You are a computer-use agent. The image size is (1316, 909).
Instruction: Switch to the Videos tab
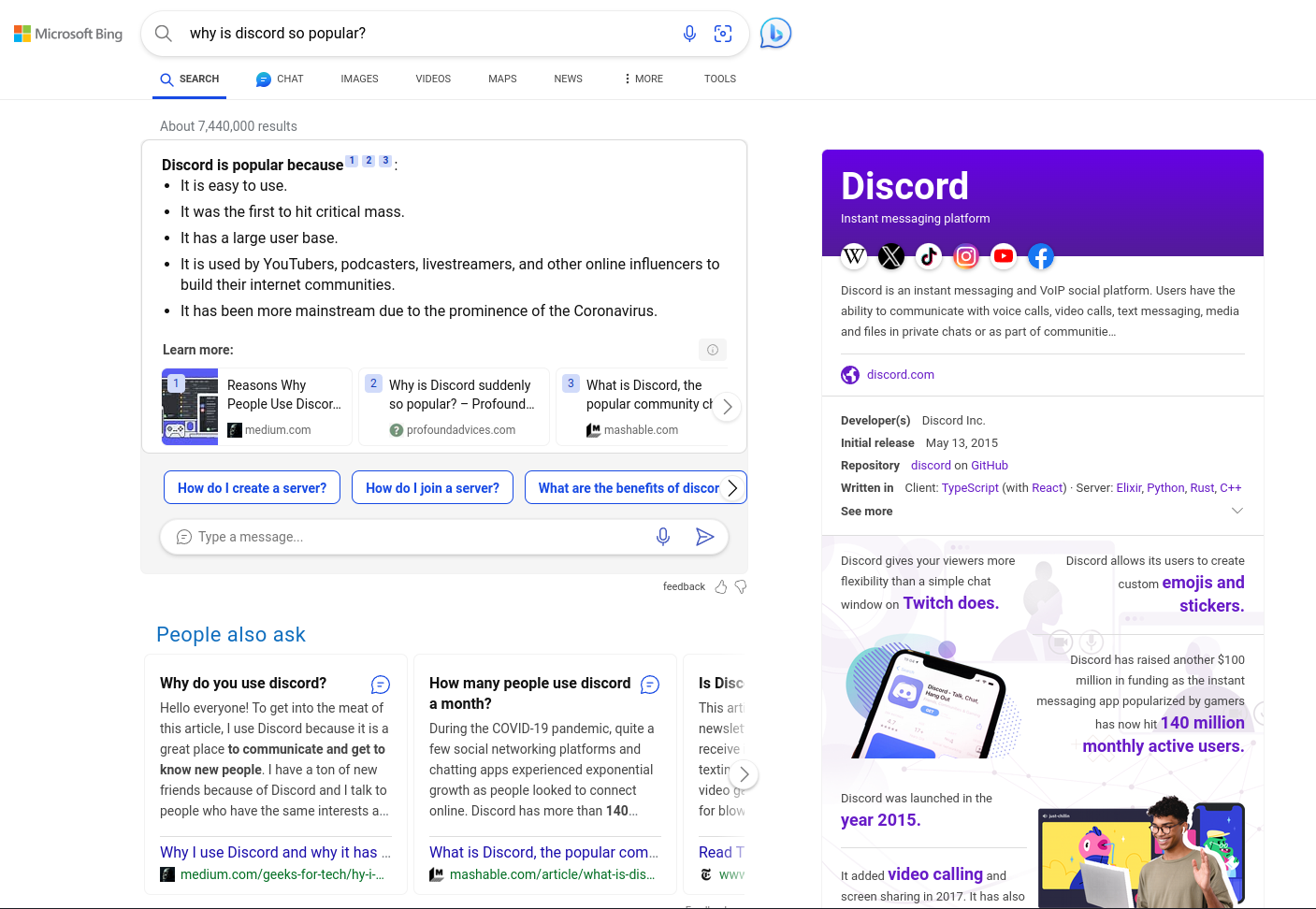click(433, 79)
